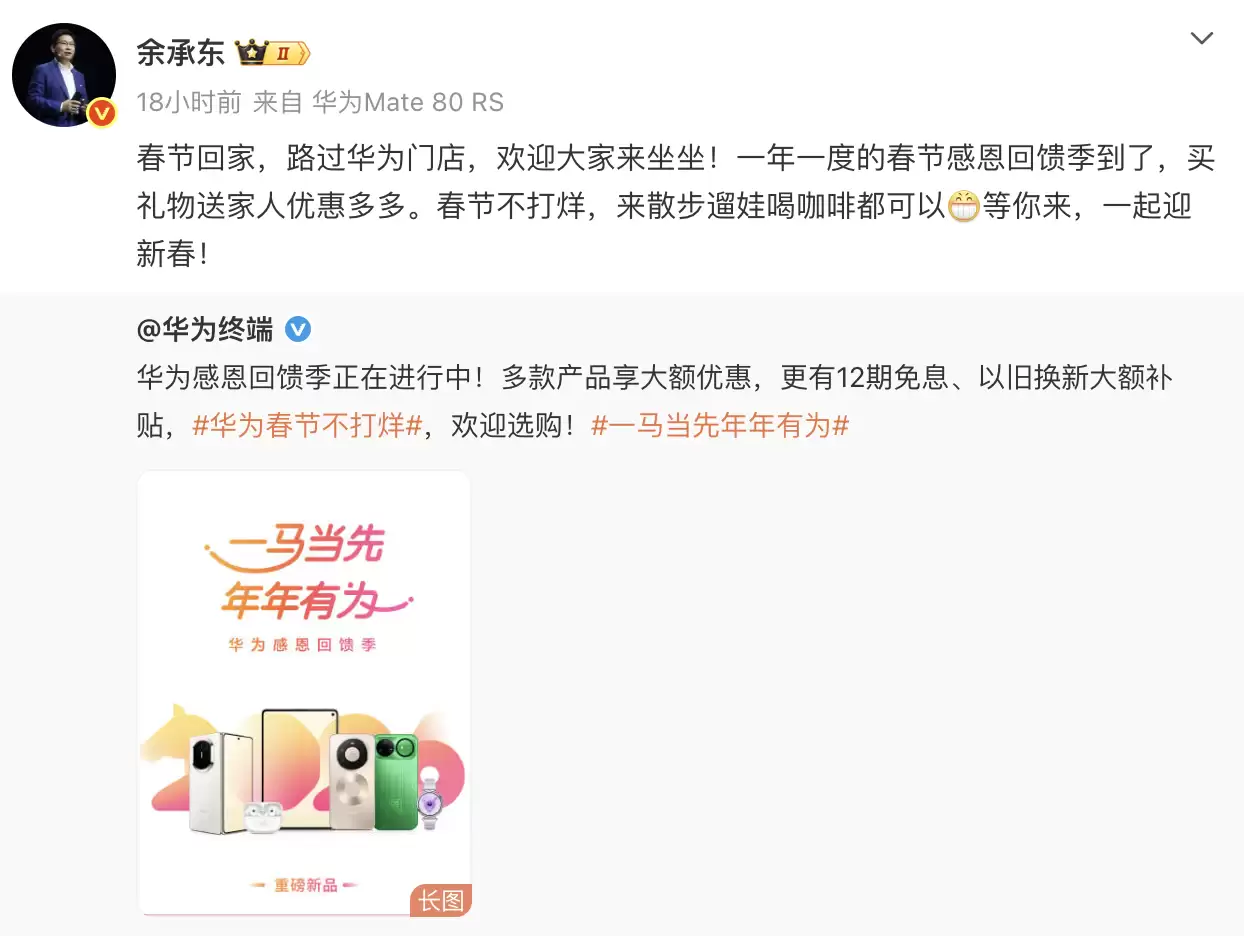This screenshot has width=1244, height=936.
Task: Open the post options chevron menu
Action: click(x=1201, y=39)
